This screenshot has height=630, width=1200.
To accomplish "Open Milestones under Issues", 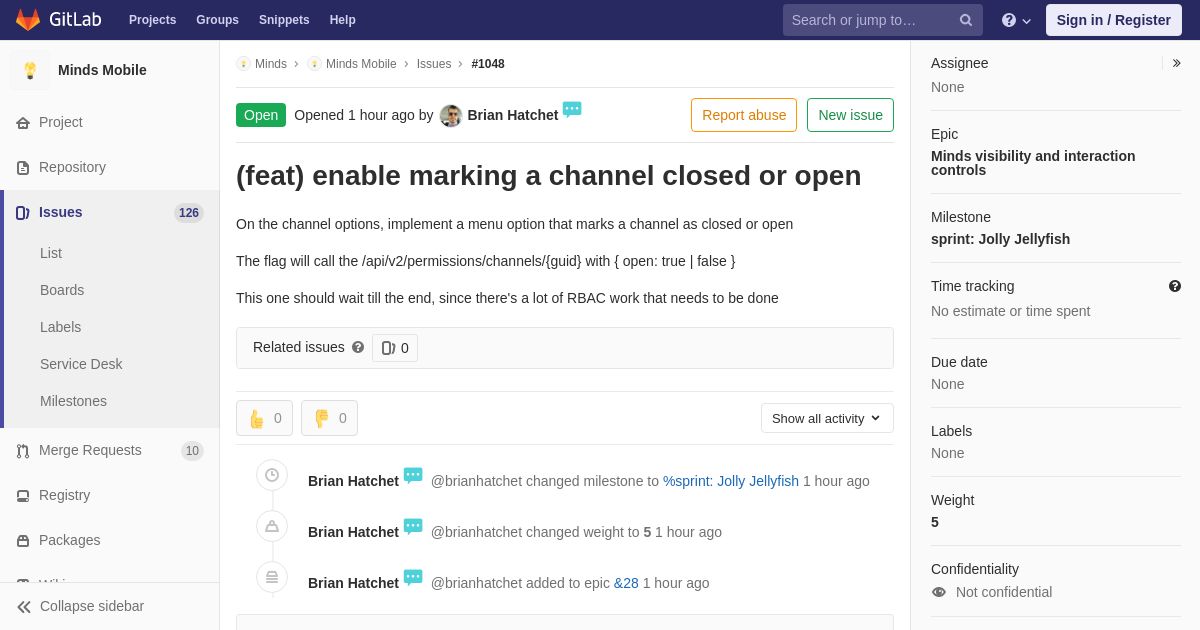I will tap(73, 401).
